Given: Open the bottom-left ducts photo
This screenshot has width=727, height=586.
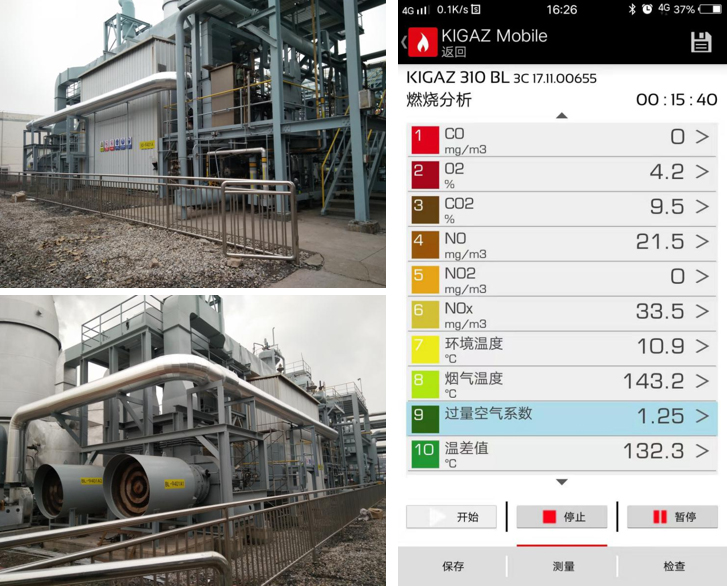Looking at the screenshot, I should (193, 440).
